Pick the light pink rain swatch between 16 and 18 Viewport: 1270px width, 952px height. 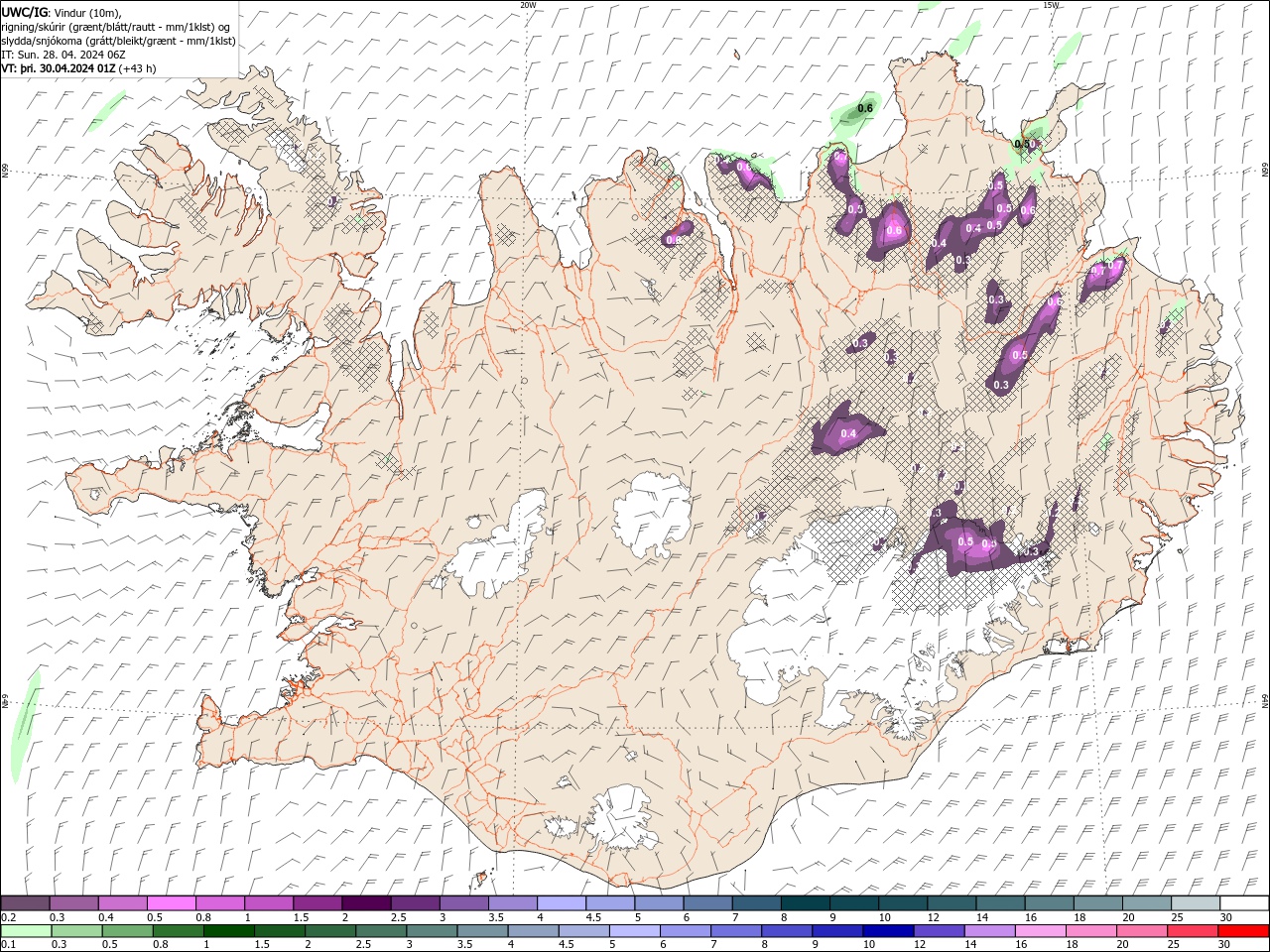point(1039,931)
